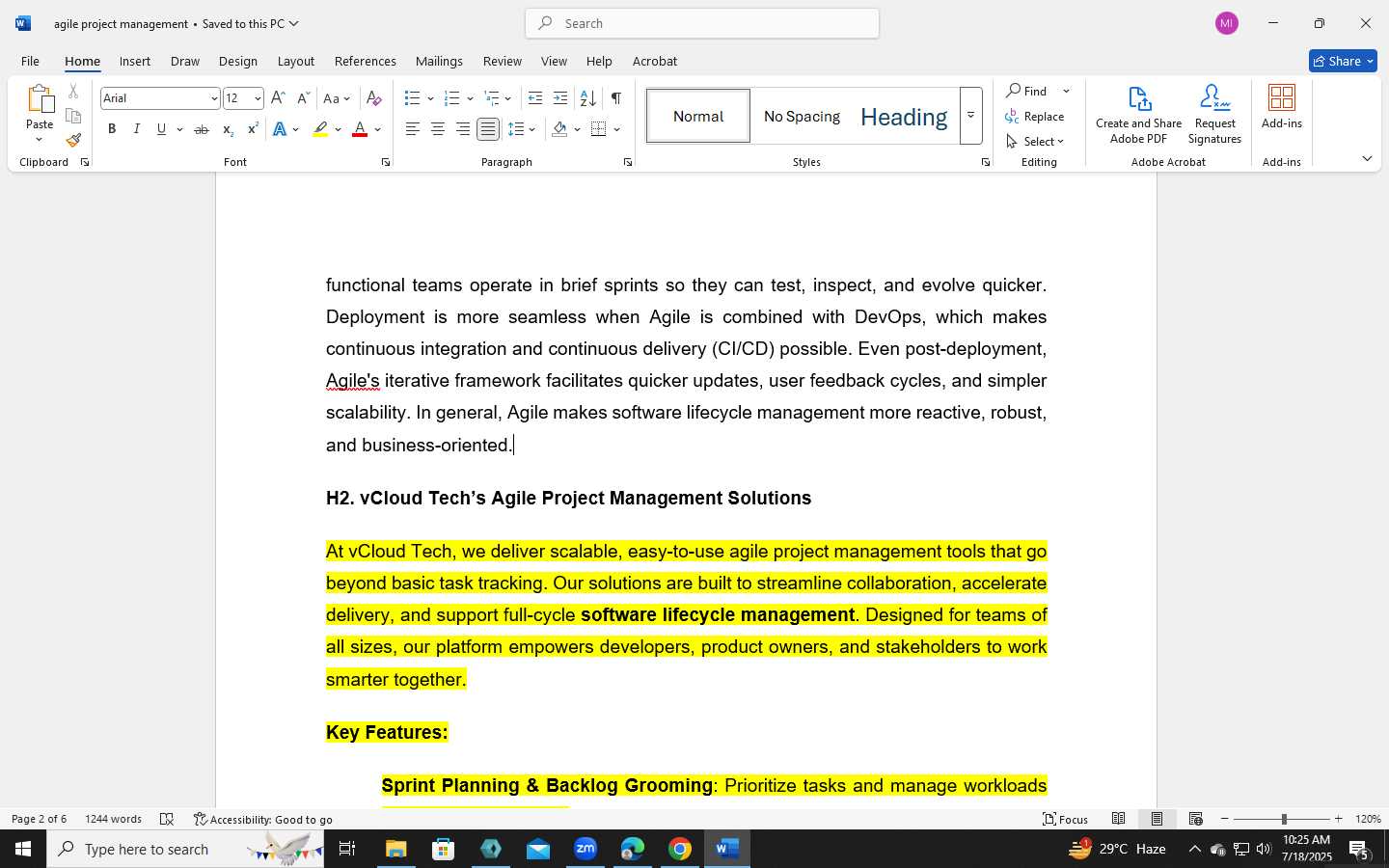Switch to Design tab
Screen dimensions: 1389x868
click(237, 61)
